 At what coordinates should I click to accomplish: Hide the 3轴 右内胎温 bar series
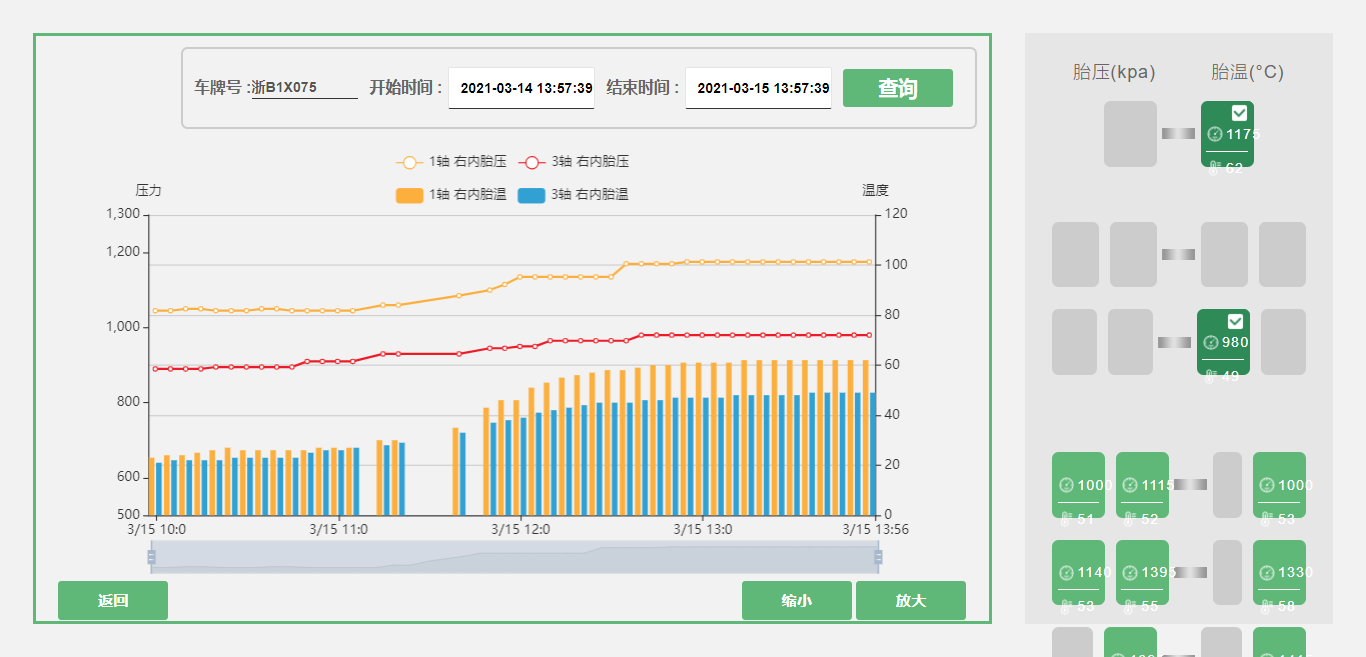[x=573, y=195]
